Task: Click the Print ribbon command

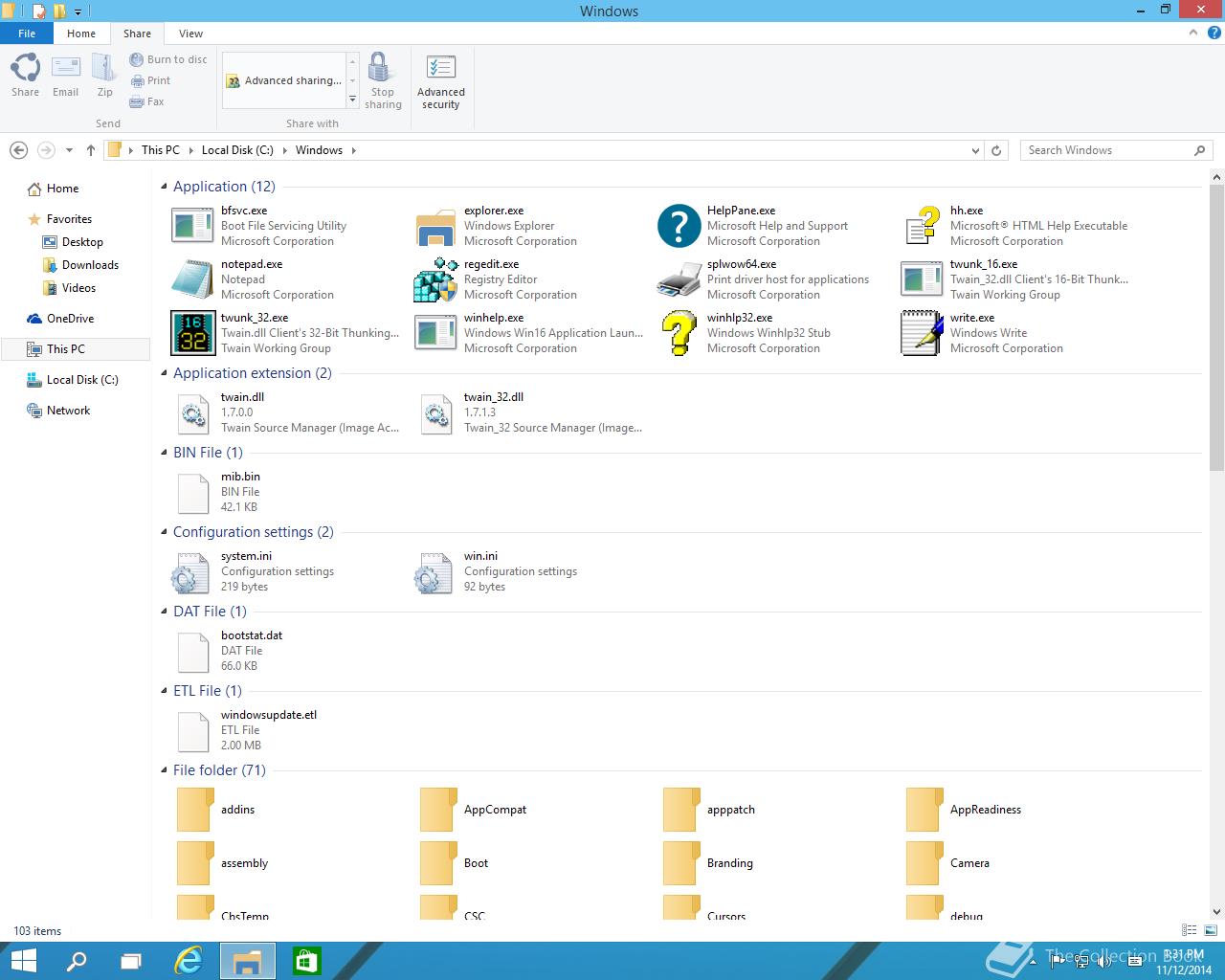Action: pyautogui.click(x=150, y=80)
